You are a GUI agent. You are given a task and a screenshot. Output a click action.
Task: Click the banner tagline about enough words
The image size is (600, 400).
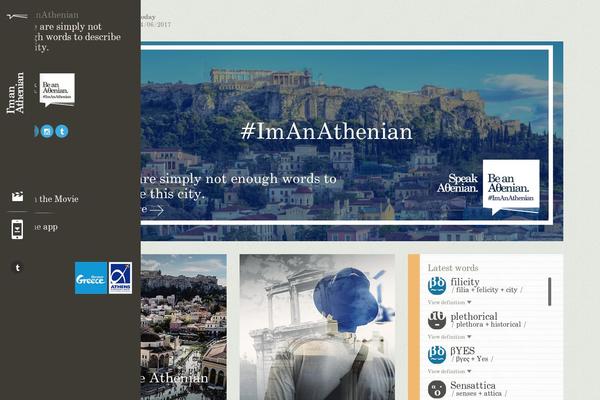[x=238, y=186]
